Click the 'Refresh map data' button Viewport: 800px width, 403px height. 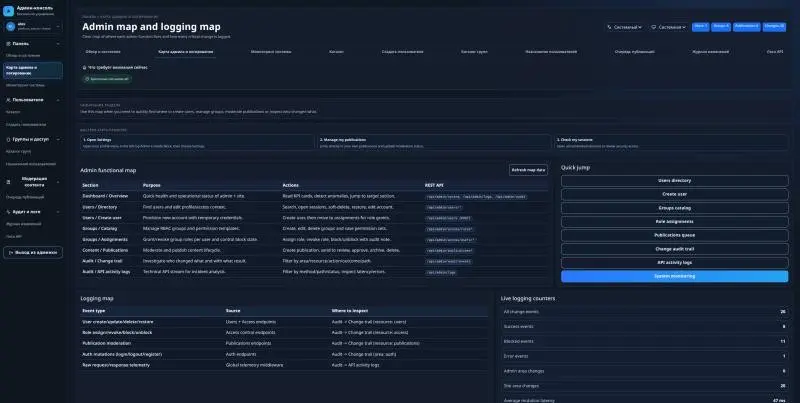coord(529,170)
